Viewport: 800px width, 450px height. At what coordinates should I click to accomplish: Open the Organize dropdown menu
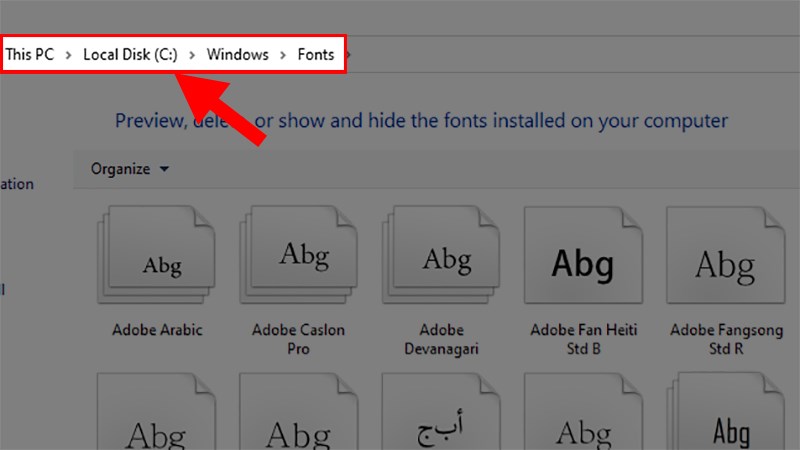pyautogui.click(x=130, y=169)
